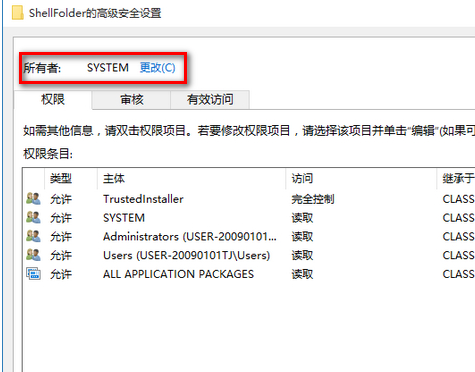Click the 继承于 column header

(456, 178)
